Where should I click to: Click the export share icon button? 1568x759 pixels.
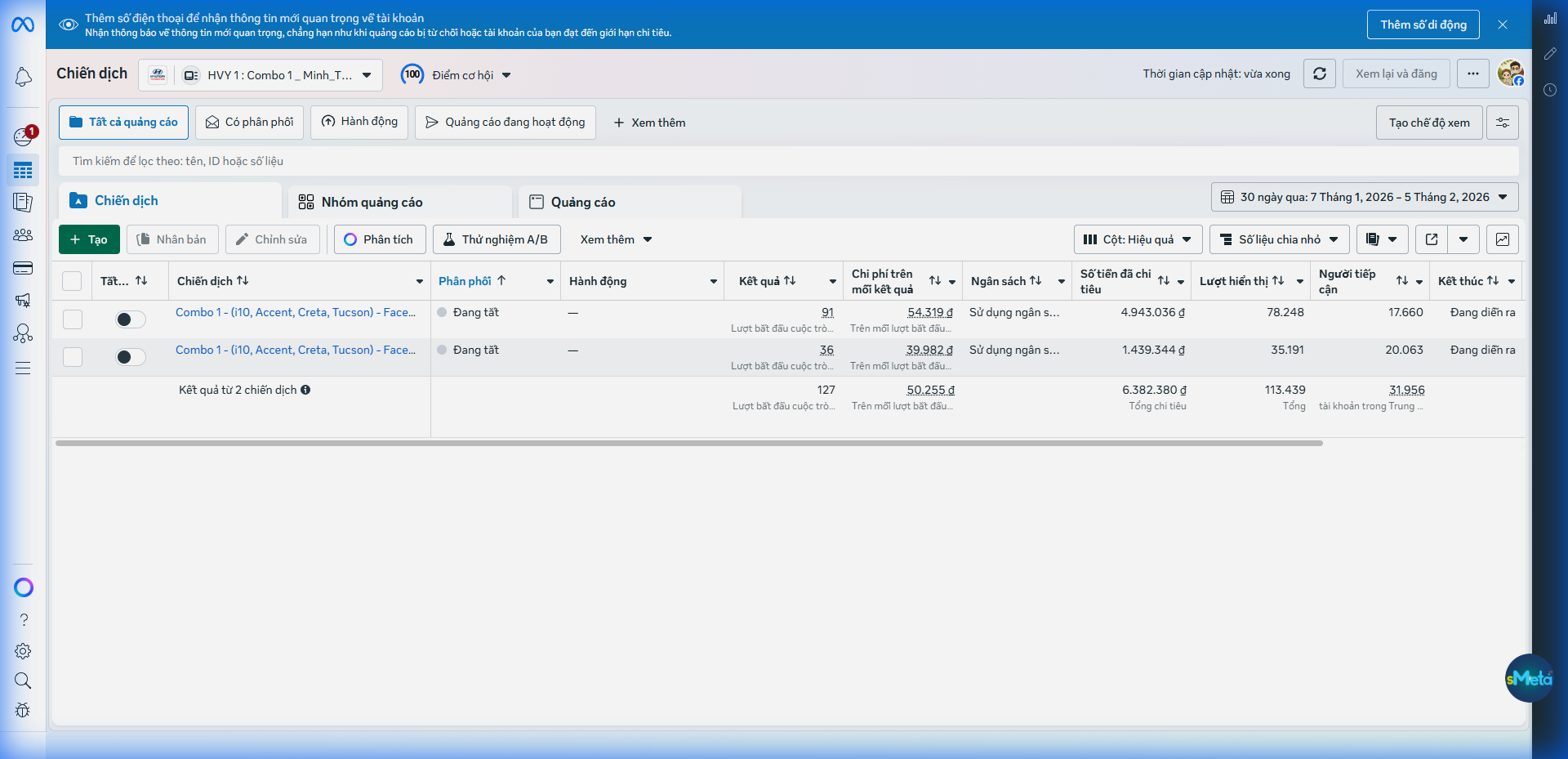point(1432,239)
